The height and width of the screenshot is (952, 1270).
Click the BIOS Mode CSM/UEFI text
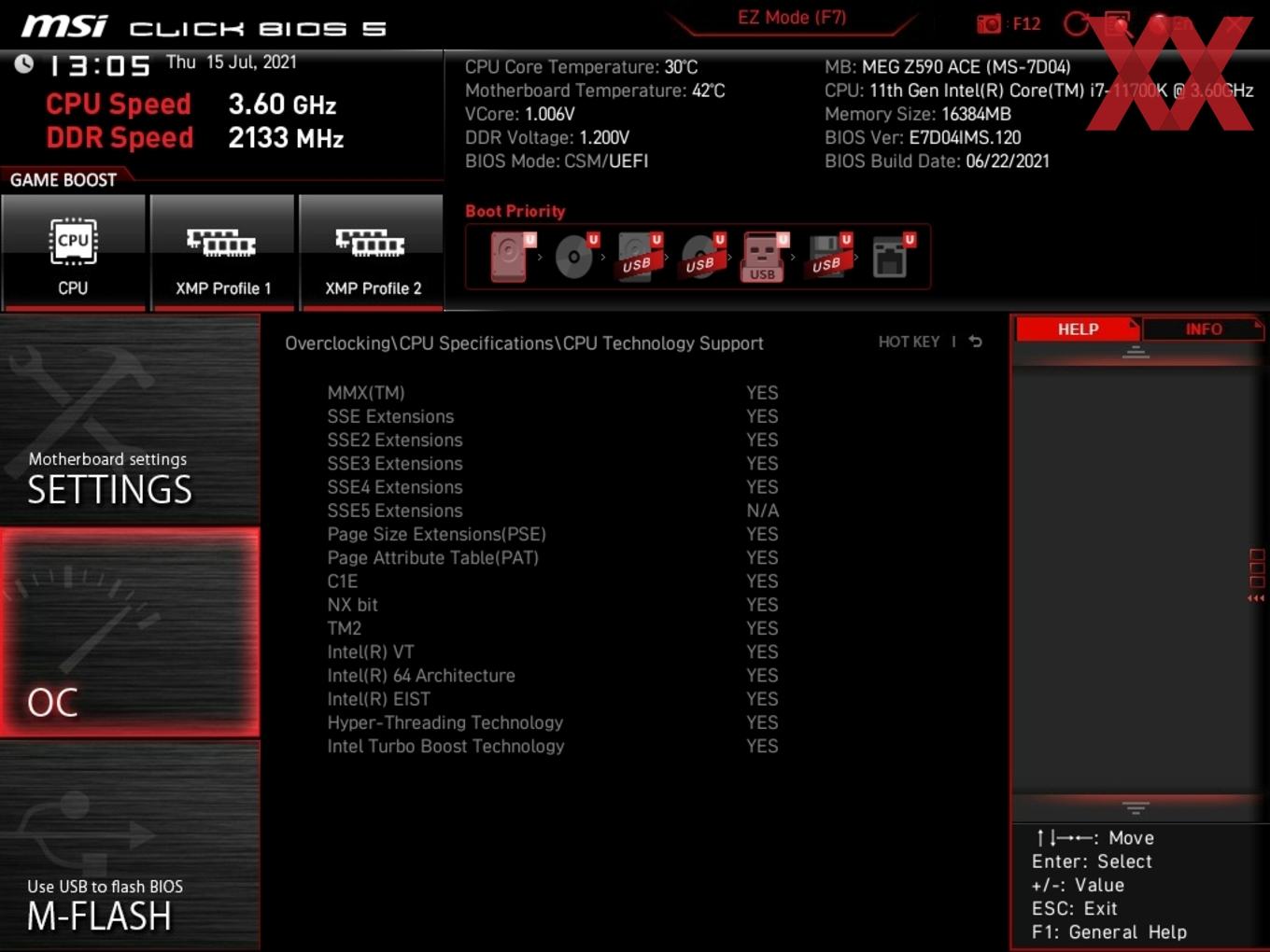(557, 161)
